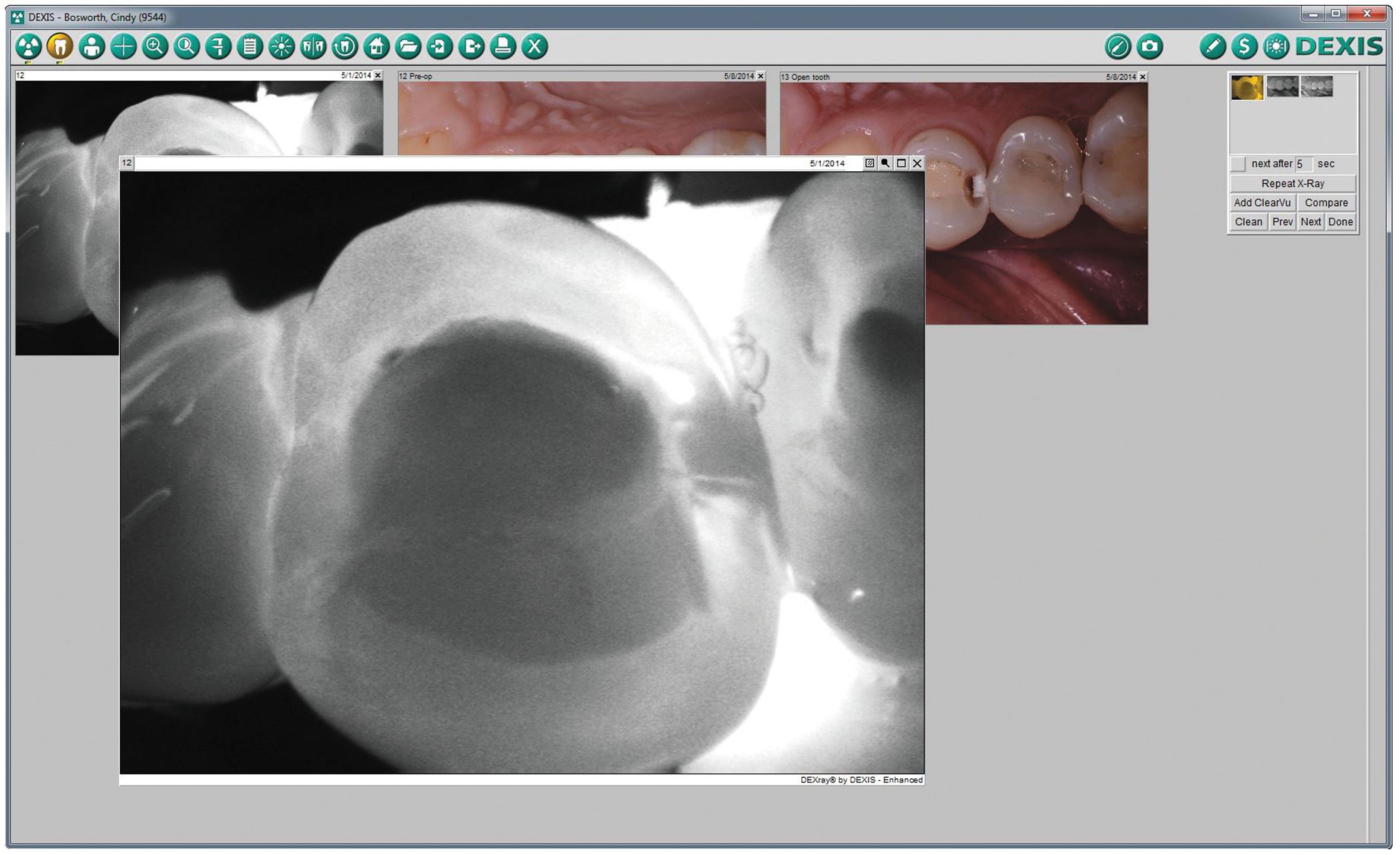Click the home icon in toolbar
Viewport: 1400px width, 855px height.
[376, 47]
